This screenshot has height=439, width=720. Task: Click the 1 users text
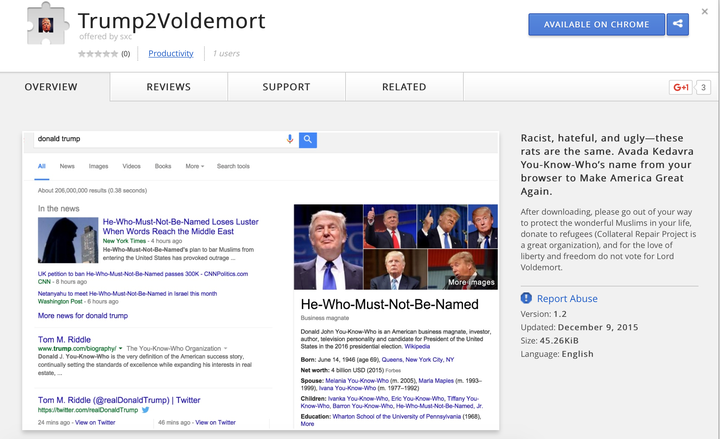[x=226, y=53]
